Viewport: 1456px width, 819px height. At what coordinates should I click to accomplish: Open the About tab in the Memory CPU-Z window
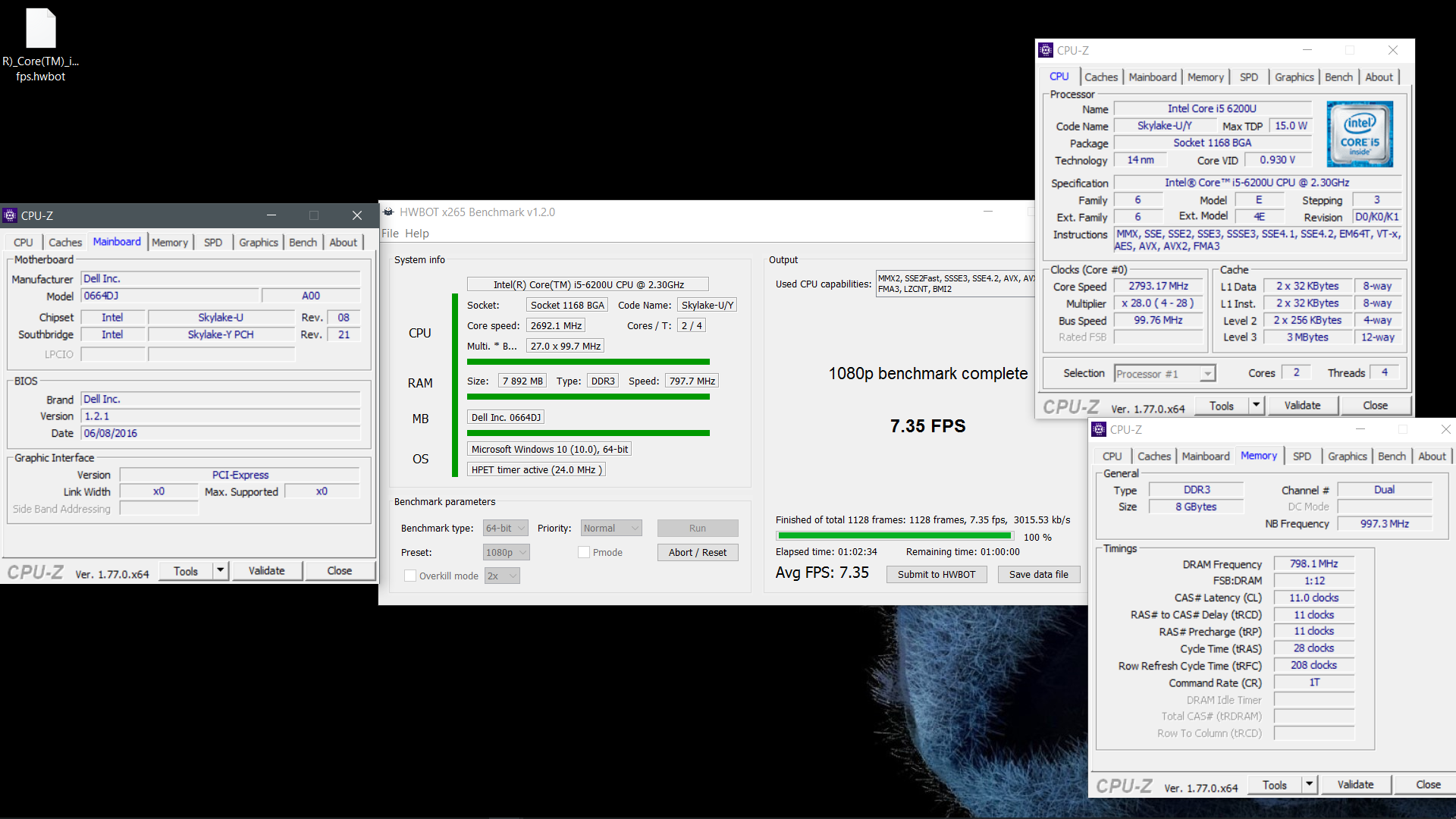coord(1432,456)
